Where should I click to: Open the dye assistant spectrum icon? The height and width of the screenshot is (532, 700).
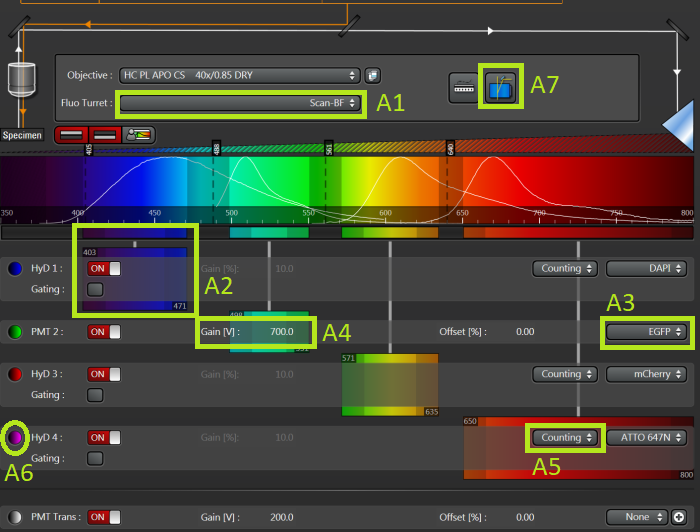139,135
